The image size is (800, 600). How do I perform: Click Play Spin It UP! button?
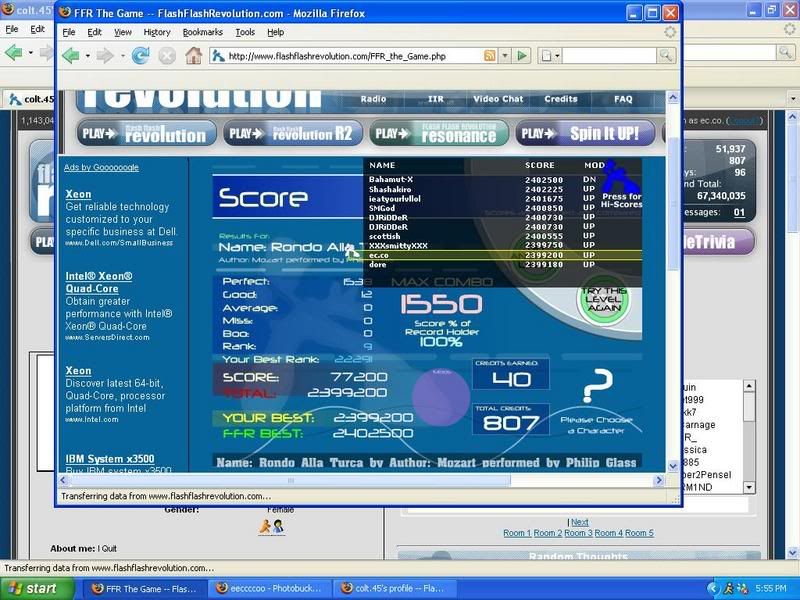click(585, 134)
